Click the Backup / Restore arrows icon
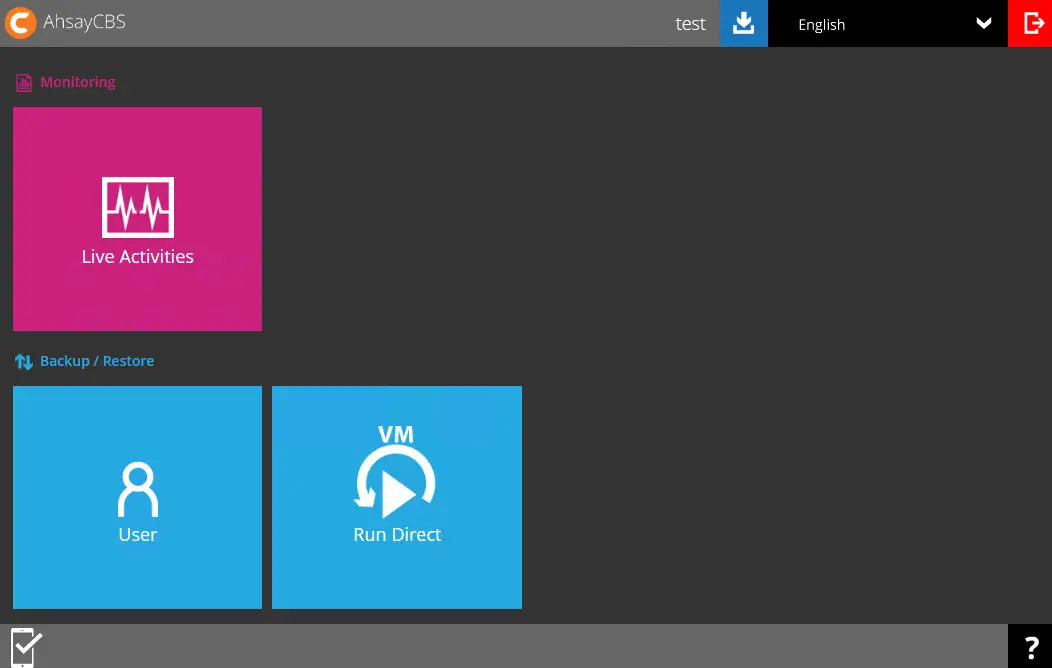 coord(24,362)
